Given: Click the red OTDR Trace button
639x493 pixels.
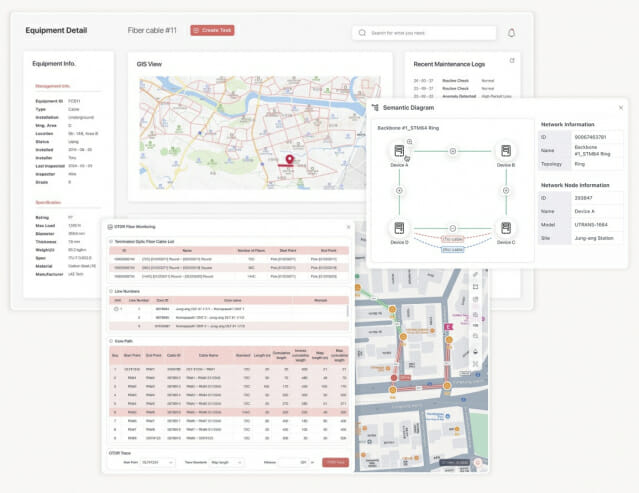Looking at the screenshot, I should pyautogui.click(x=335, y=462).
